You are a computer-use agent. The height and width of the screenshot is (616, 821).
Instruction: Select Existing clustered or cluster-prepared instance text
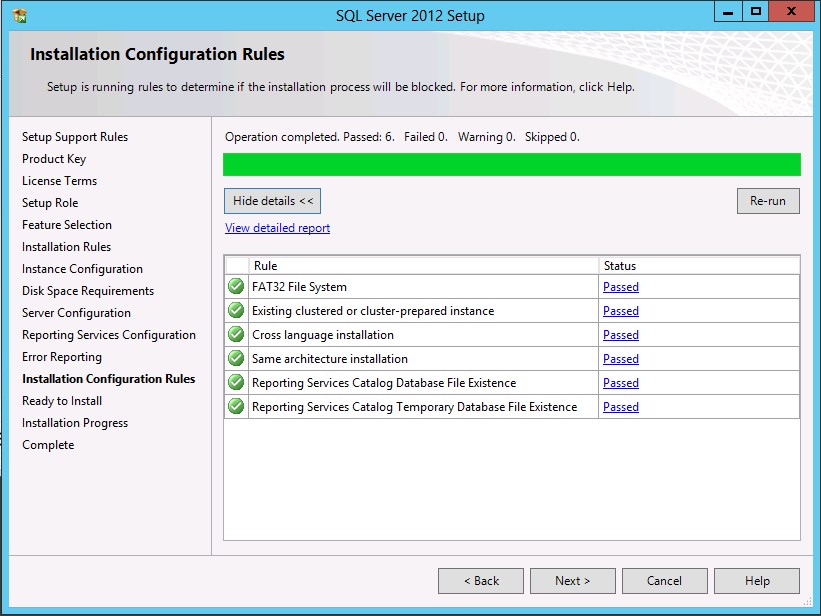coord(373,311)
